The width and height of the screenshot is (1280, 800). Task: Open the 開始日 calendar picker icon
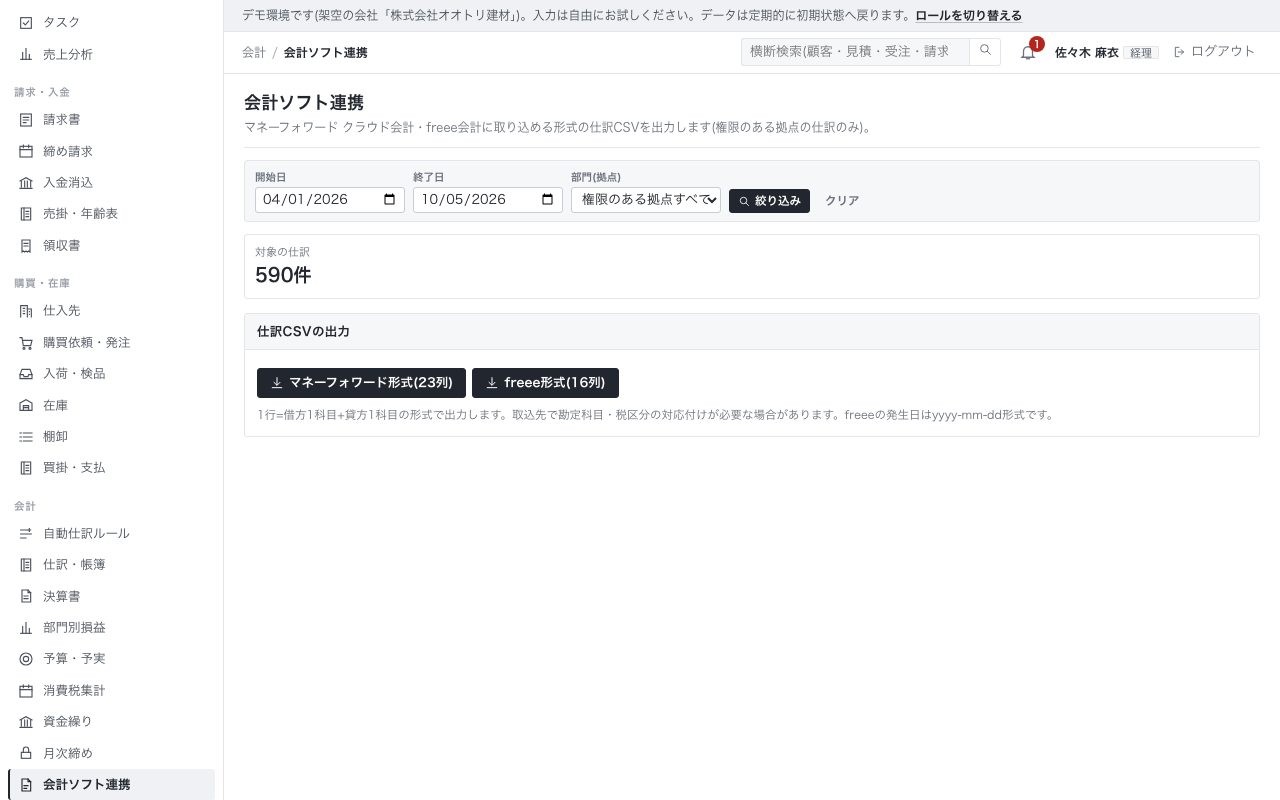[x=389, y=199]
